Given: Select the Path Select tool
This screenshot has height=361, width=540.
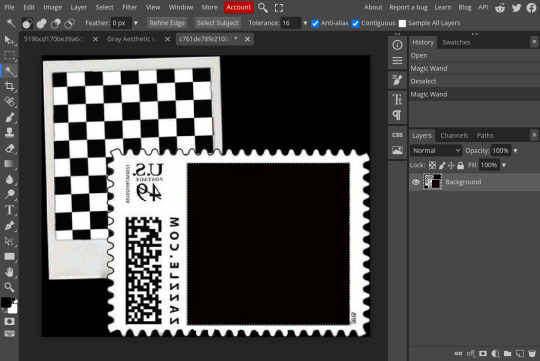Looking at the screenshot, I should click(x=9, y=241).
